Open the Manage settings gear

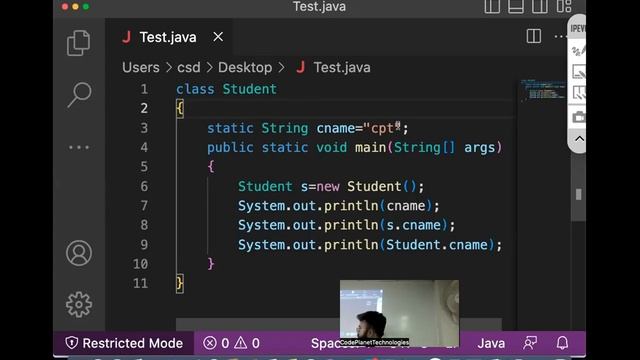tap(79, 304)
